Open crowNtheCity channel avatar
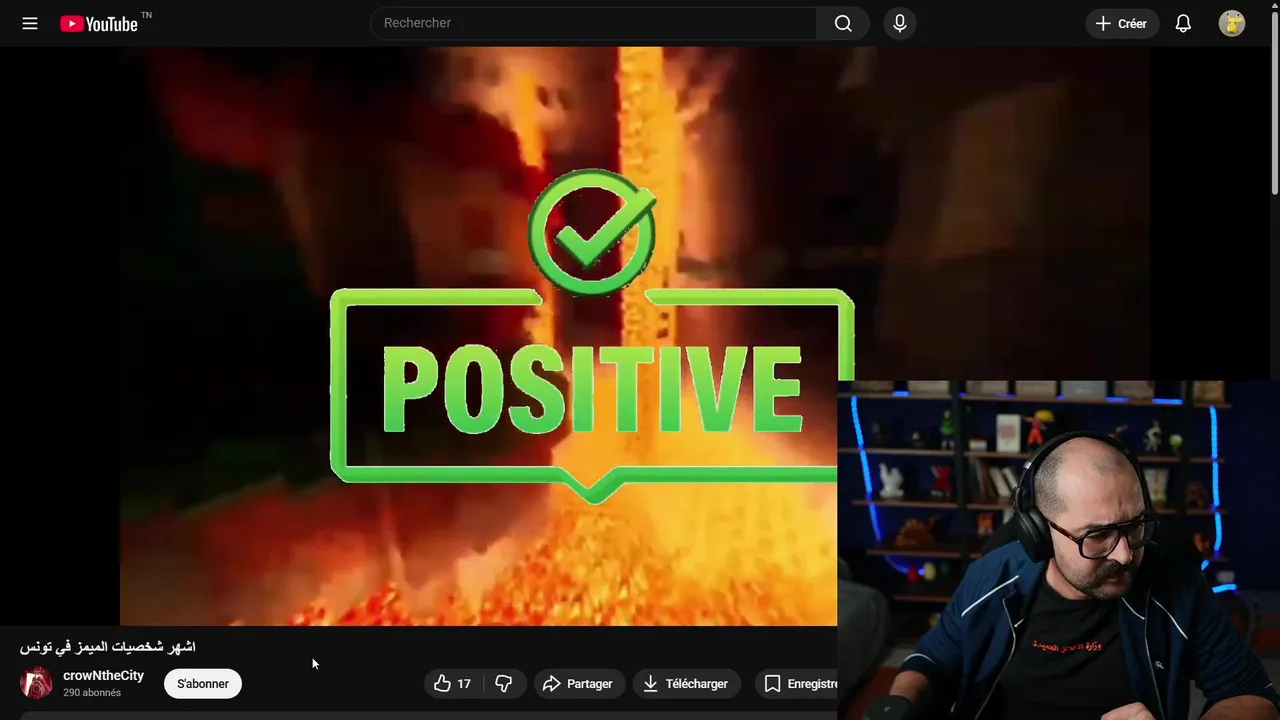This screenshot has width=1280, height=720. coord(37,683)
